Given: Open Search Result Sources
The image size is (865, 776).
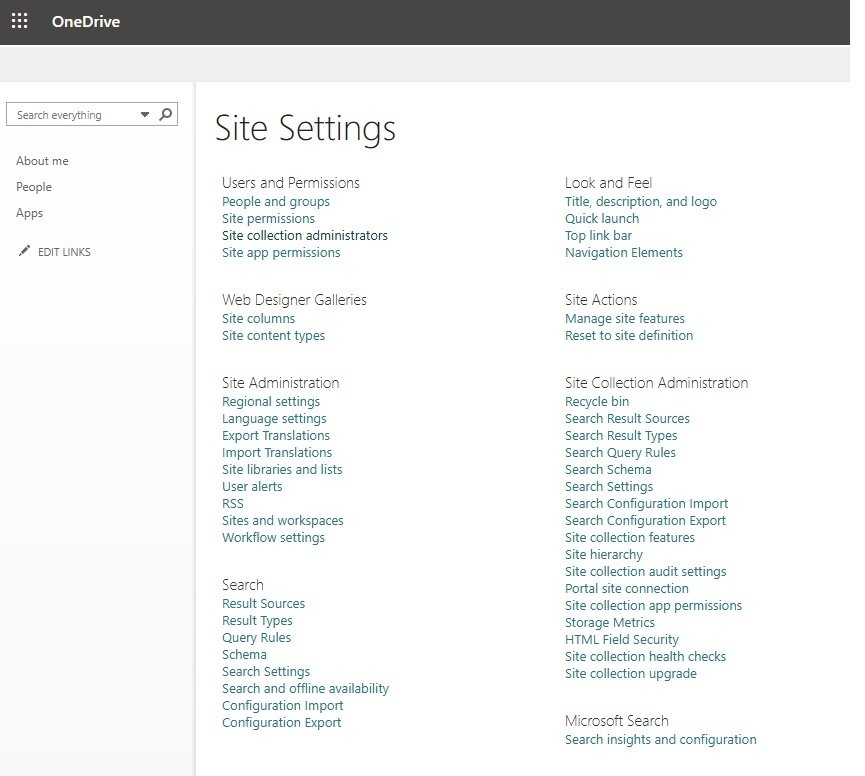Looking at the screenshot, I should click(627, 419).
